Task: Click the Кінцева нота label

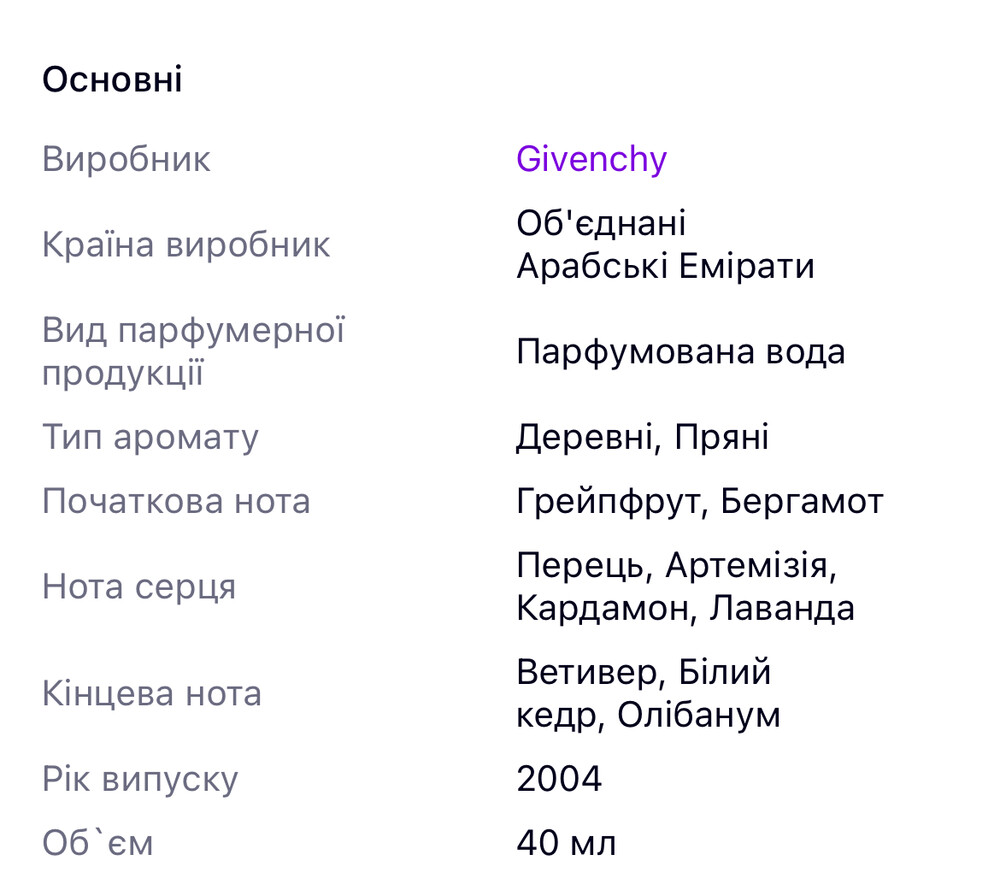Action: (x=152, y=694)
